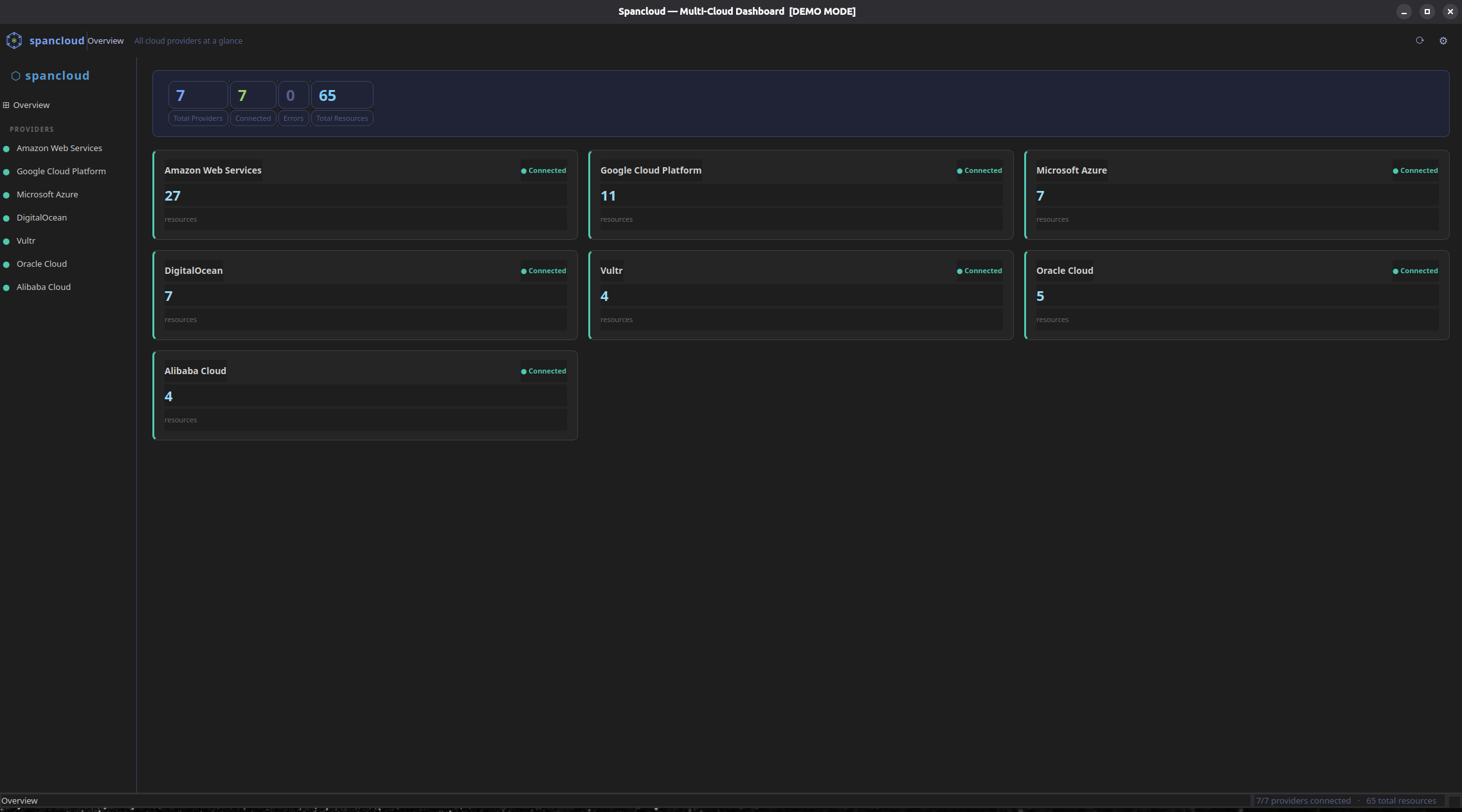Minimize the Spancloud window
1462x812 pixels.
[x=1404, y=12]
